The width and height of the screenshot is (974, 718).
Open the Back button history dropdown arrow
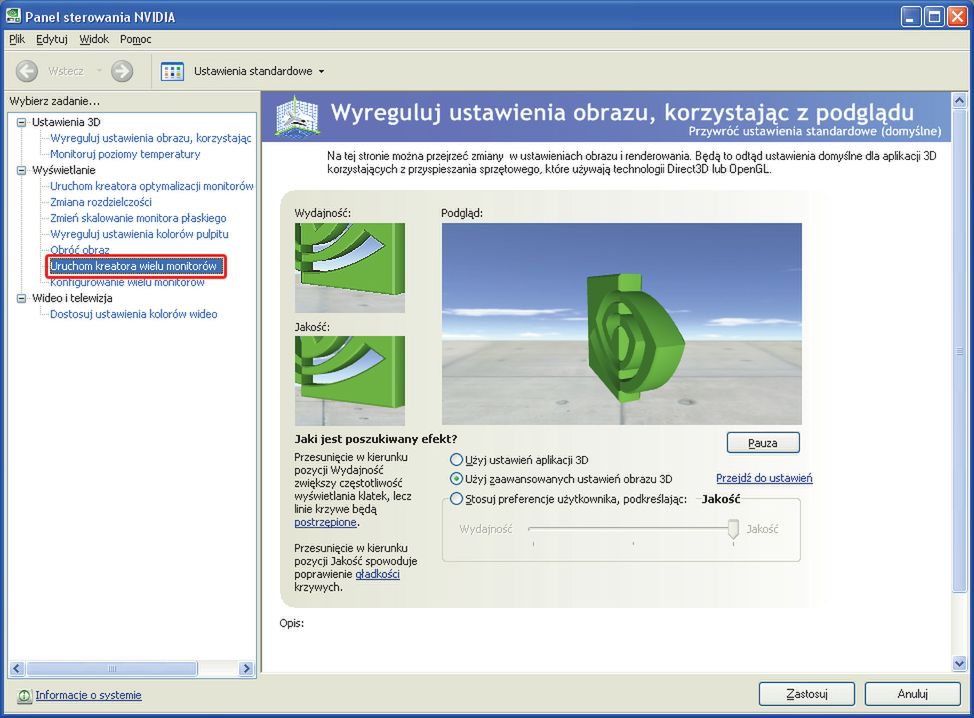(x=99, y=71)
